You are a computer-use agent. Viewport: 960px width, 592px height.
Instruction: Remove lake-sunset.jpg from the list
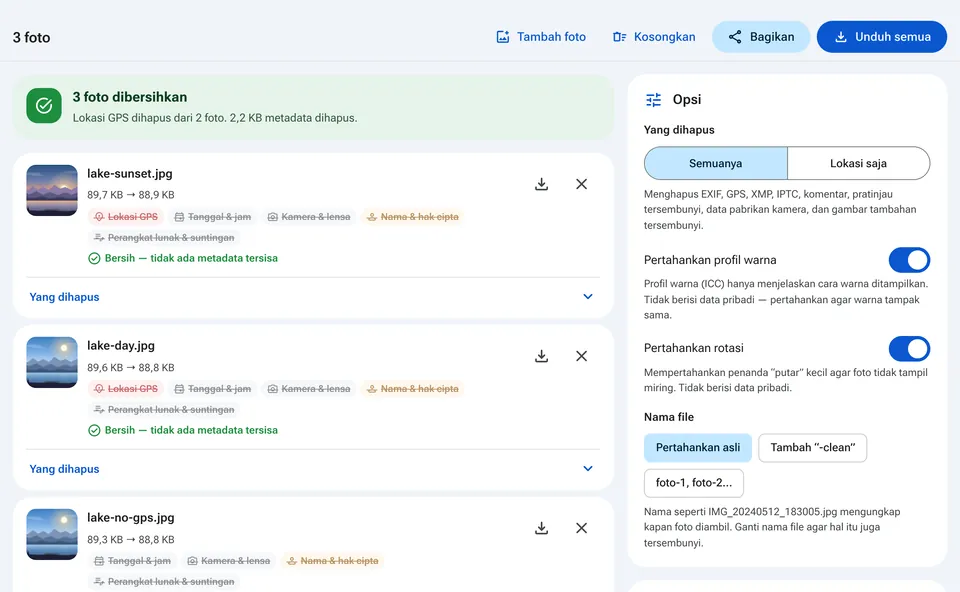(582, 184)
